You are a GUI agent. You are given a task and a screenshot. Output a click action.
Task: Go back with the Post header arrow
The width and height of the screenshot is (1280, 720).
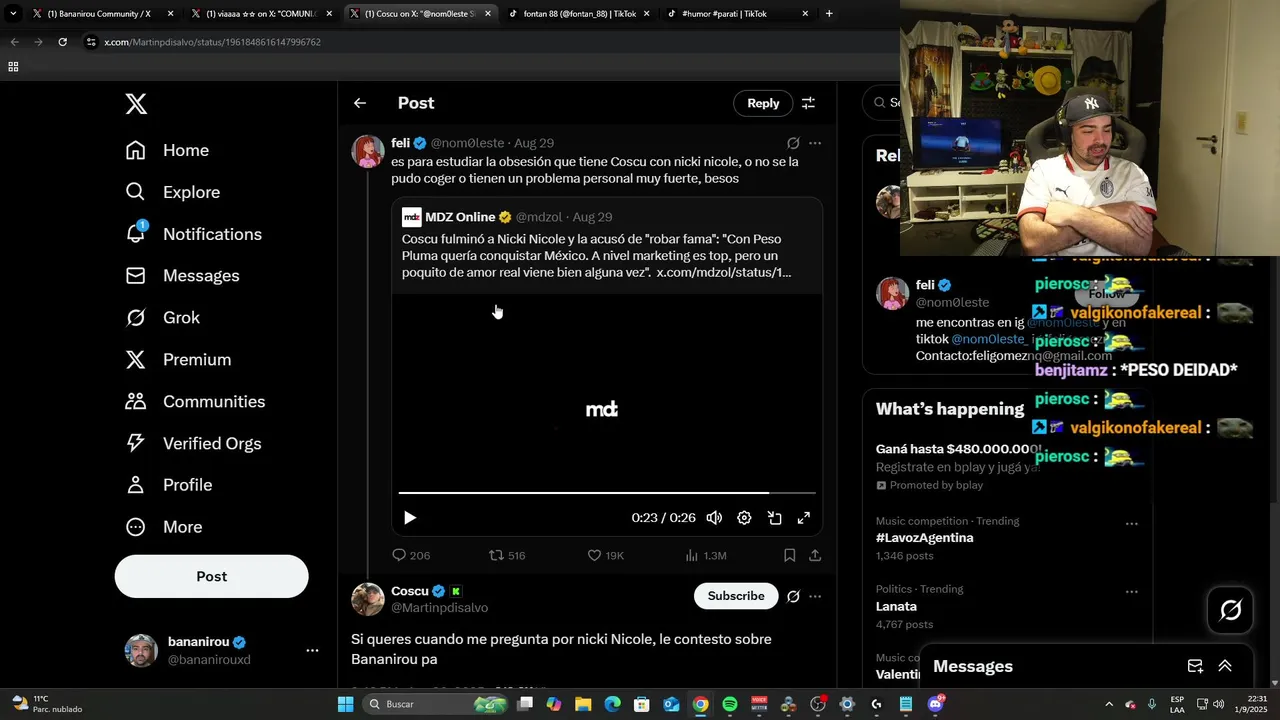click(x=360, y=103)
